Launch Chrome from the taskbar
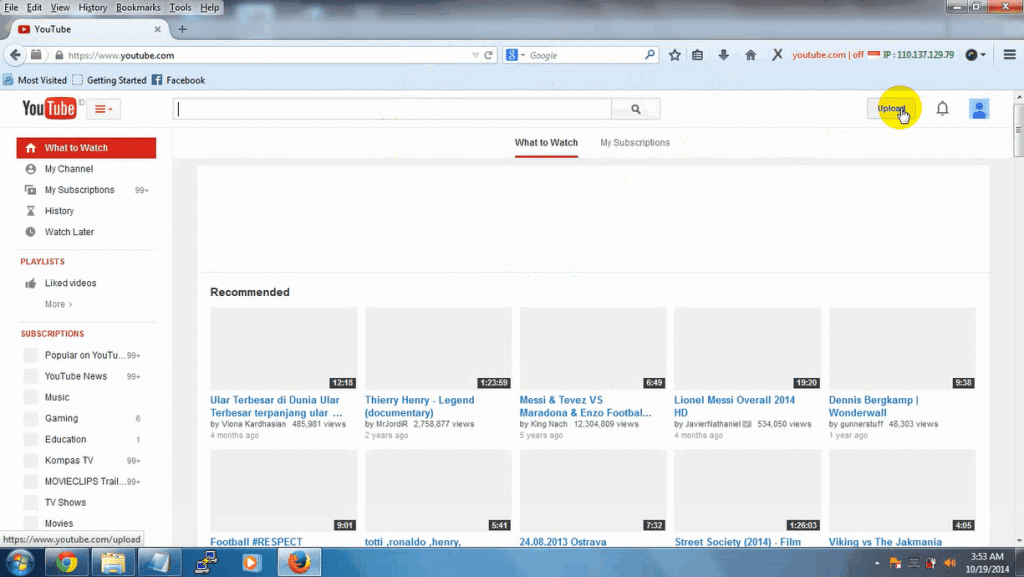 (x=66, y=563)
